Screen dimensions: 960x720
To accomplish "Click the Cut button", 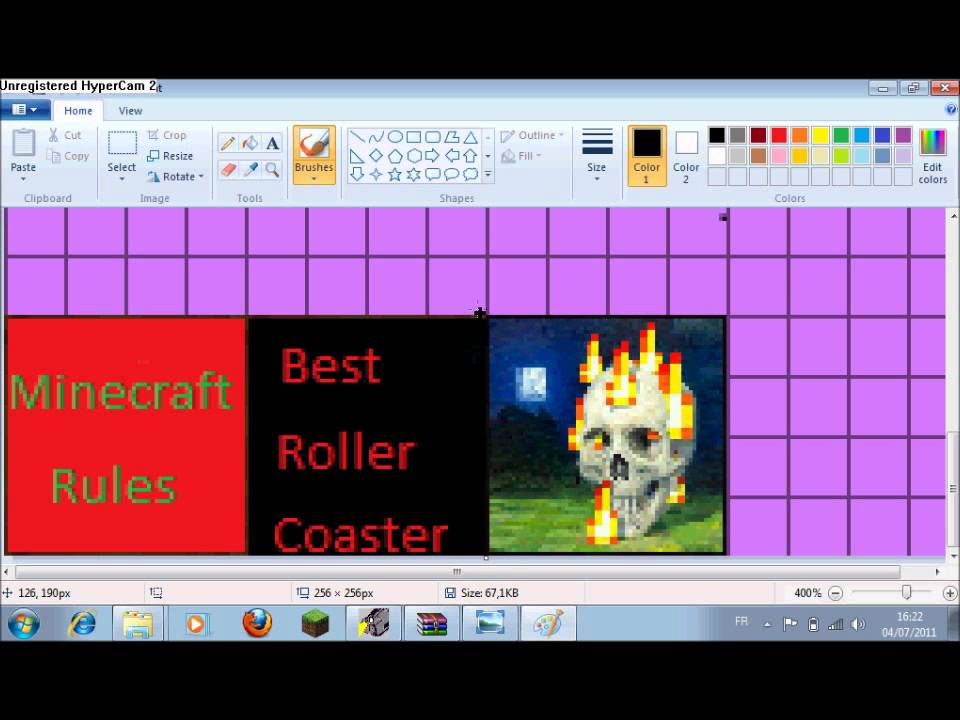I will 65,135.
